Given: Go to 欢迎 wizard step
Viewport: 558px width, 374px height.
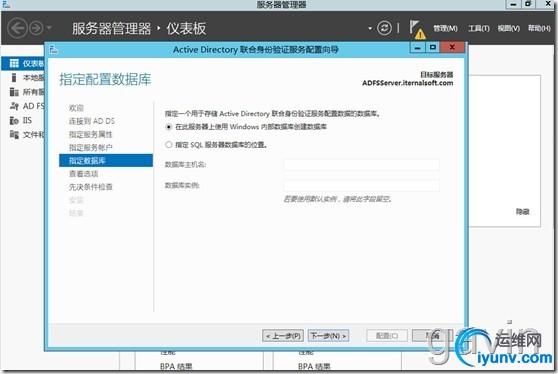Looking at the screenshot, I should (76, 108).
